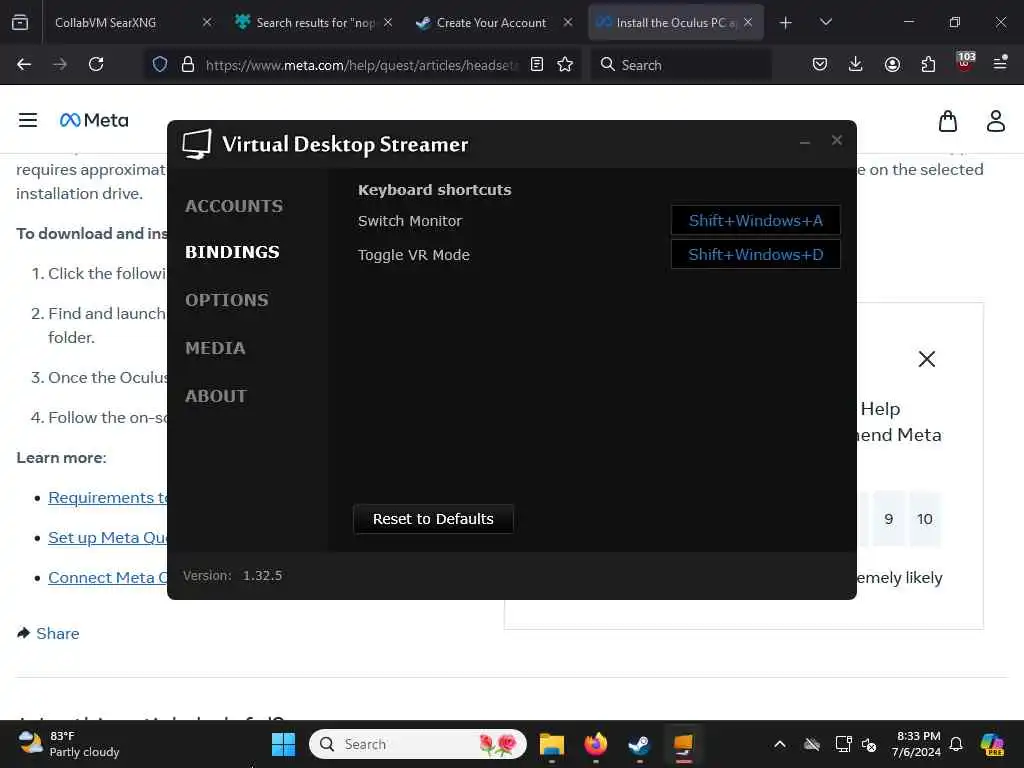Toggle reader view icon
This screenshot has height=768, width=1024.
537,64
